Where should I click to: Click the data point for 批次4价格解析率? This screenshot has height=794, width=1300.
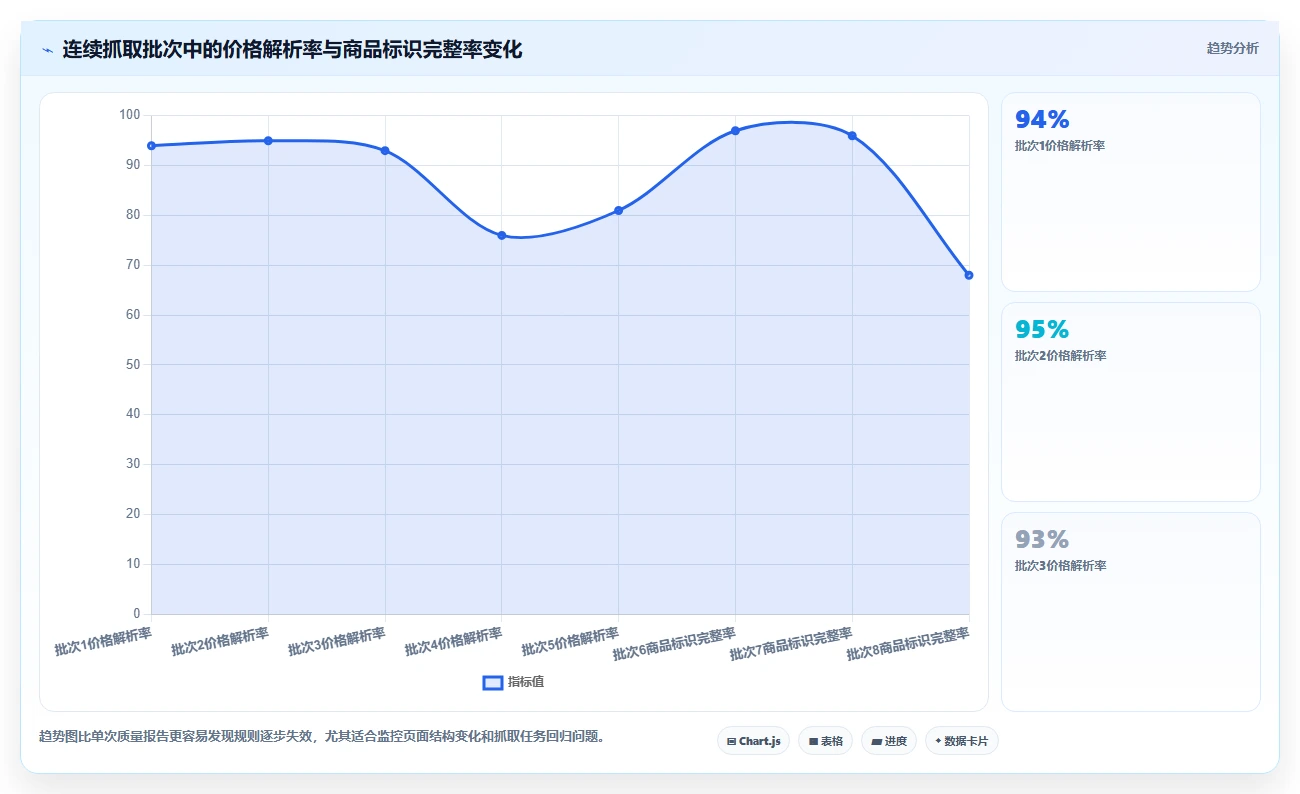(502, 236)
